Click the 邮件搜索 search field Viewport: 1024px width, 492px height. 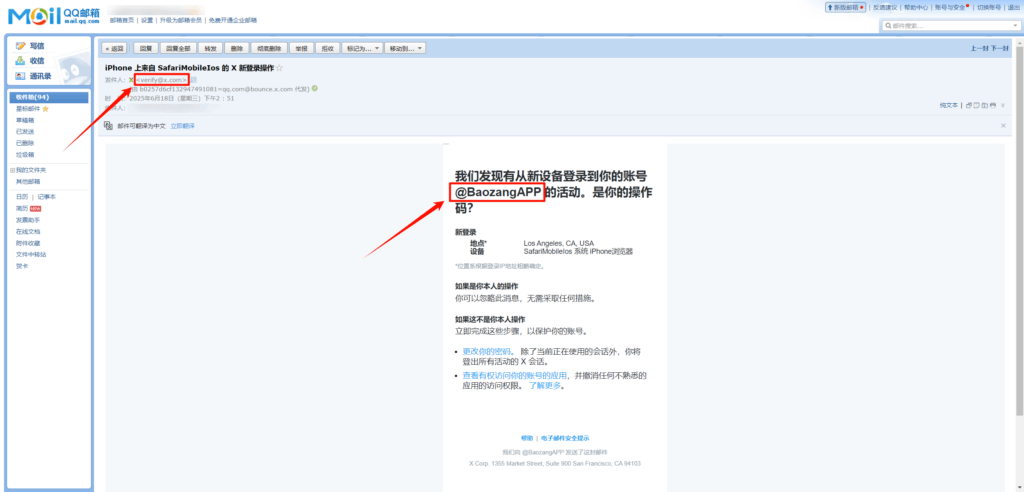(950, 25)
